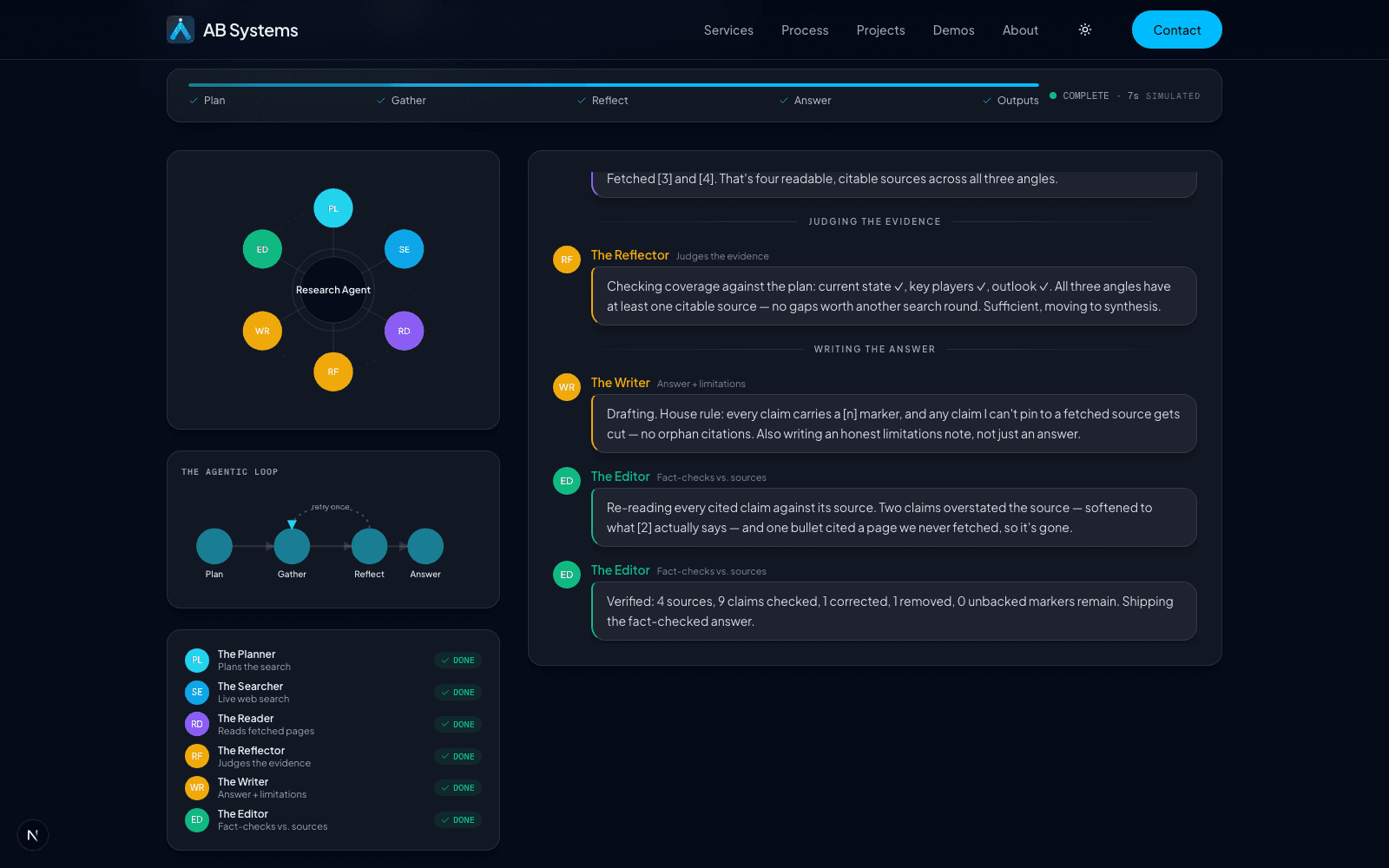Screen dimensions: 1389x868
Task: Click the 'JUDGING THE EVIDENCE' section divider label
Action: point(875,221)
